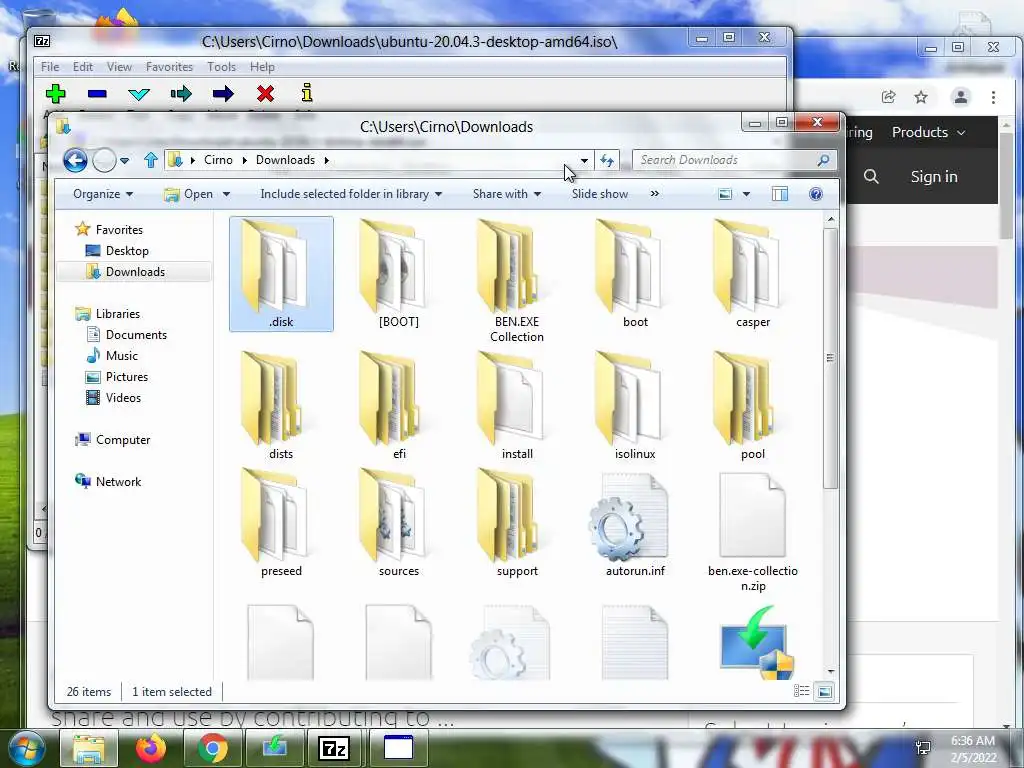Select the isolinux folder
This screenshot has height=768, width=1024.
[635, 406]
